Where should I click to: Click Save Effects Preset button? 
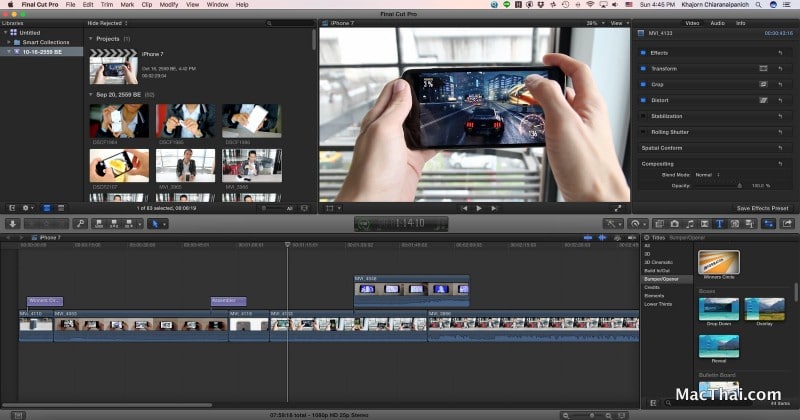coord(762,208)
